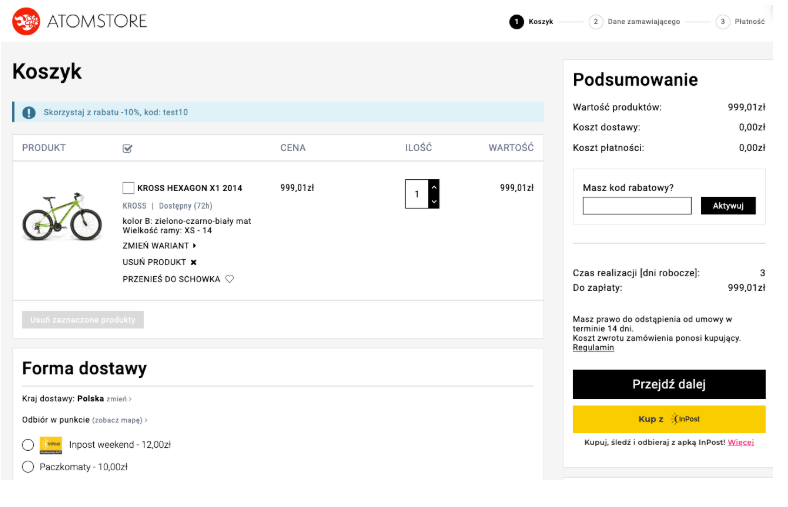Decrease product quantity with down arrow
The height and width of the screenshot is (507, 788).
(433, 201)
